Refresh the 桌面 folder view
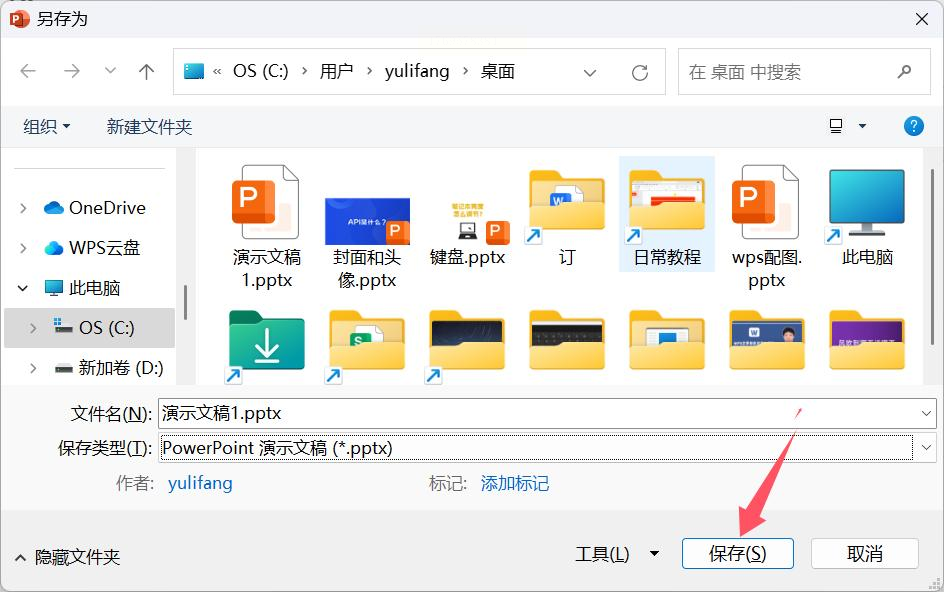Image resolution: width=944 pixels, height=592 pixels. pos(640,73)
